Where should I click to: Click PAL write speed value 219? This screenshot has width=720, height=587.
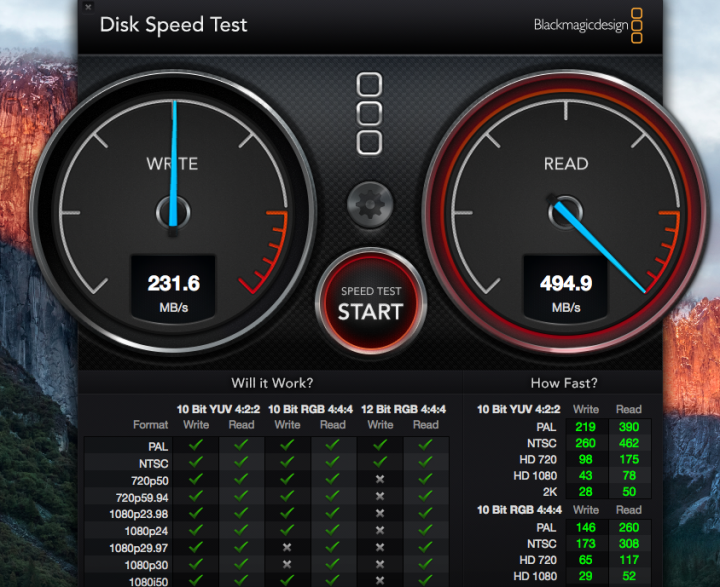click(585, 427)
